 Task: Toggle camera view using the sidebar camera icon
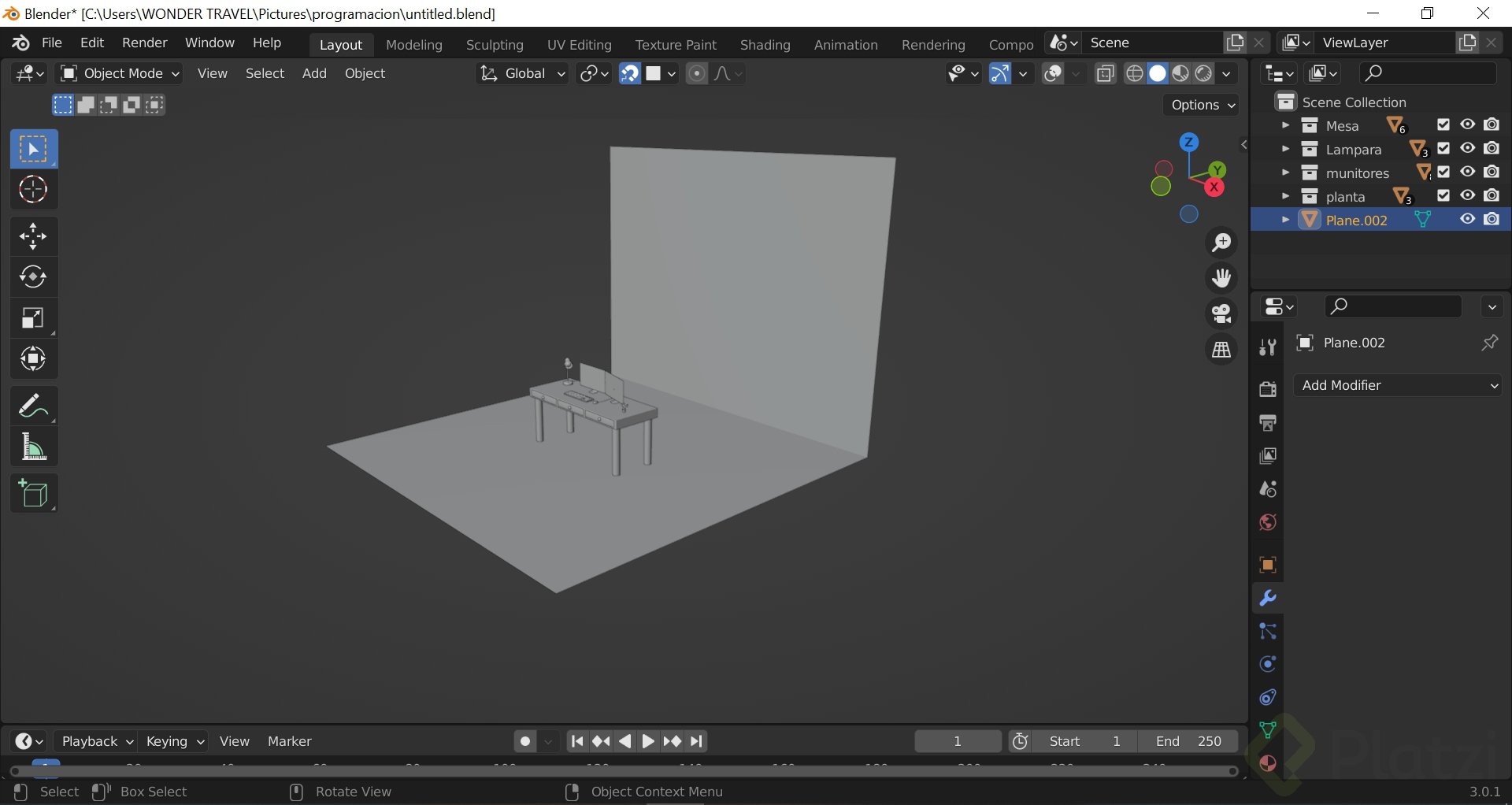1221,313
